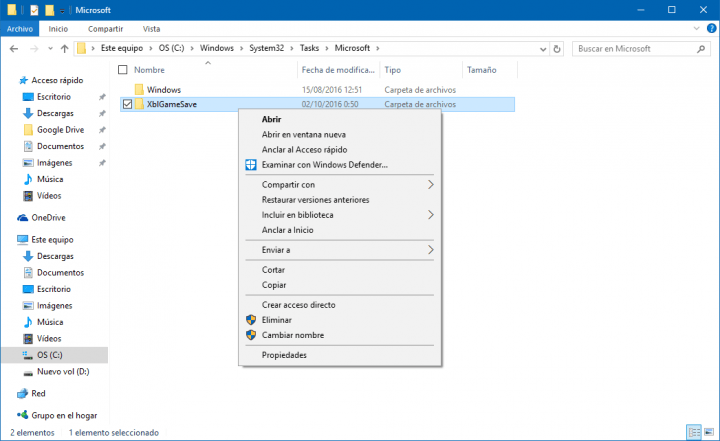Click the forward navigation arrow

(x=34, y=48)
